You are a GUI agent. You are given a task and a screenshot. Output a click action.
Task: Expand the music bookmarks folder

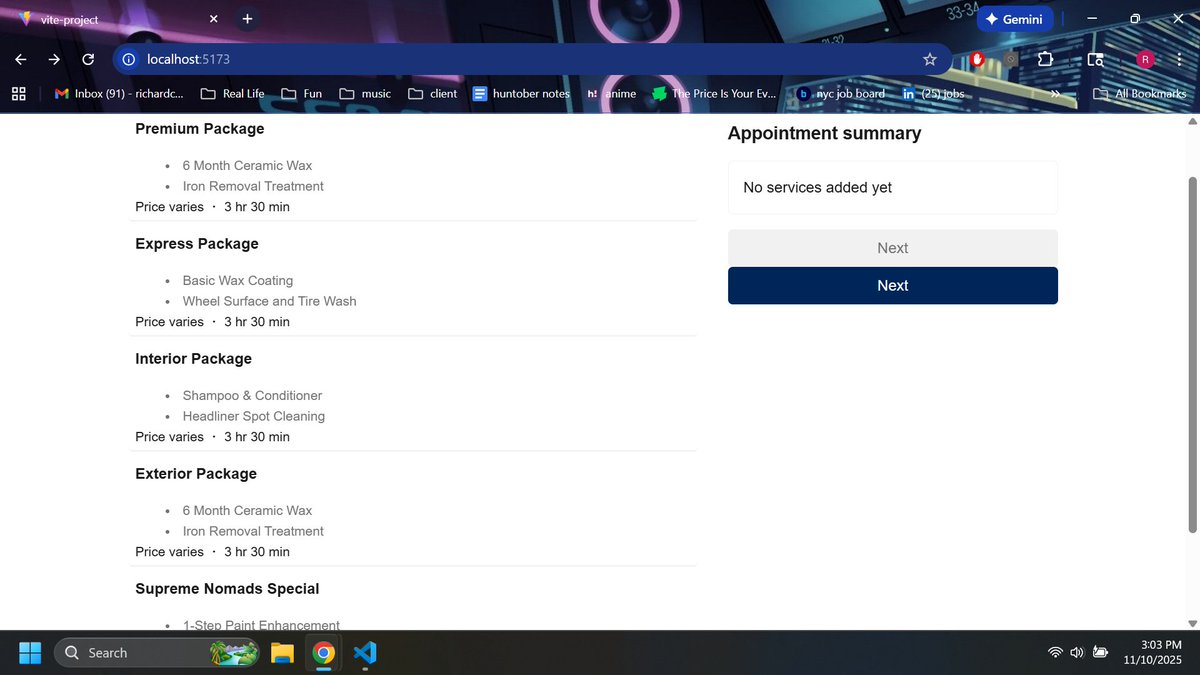[366, 93]
